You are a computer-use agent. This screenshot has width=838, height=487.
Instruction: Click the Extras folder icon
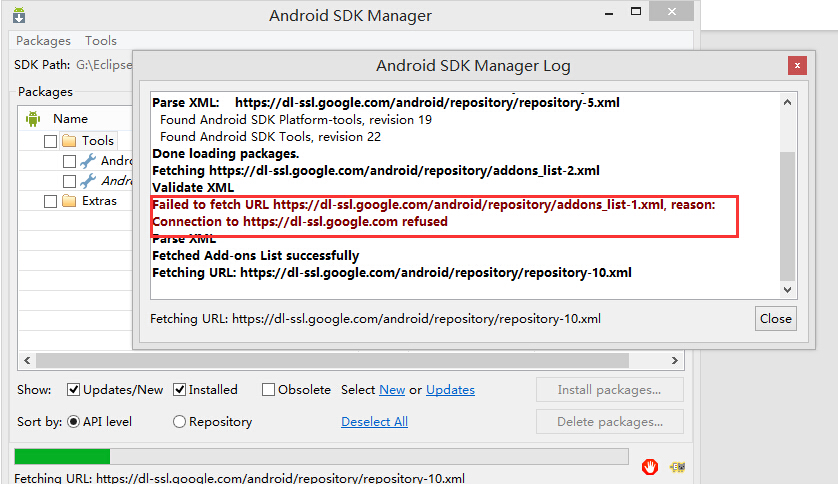(69, 201)
